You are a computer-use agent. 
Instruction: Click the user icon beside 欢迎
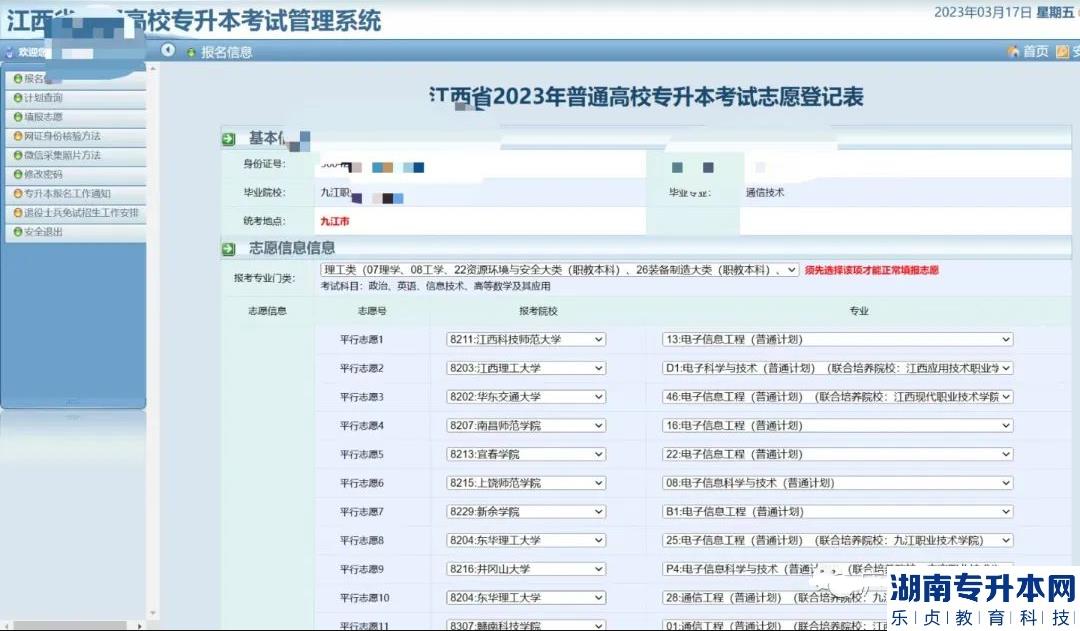pyautogui.click(x=10, y=52)
